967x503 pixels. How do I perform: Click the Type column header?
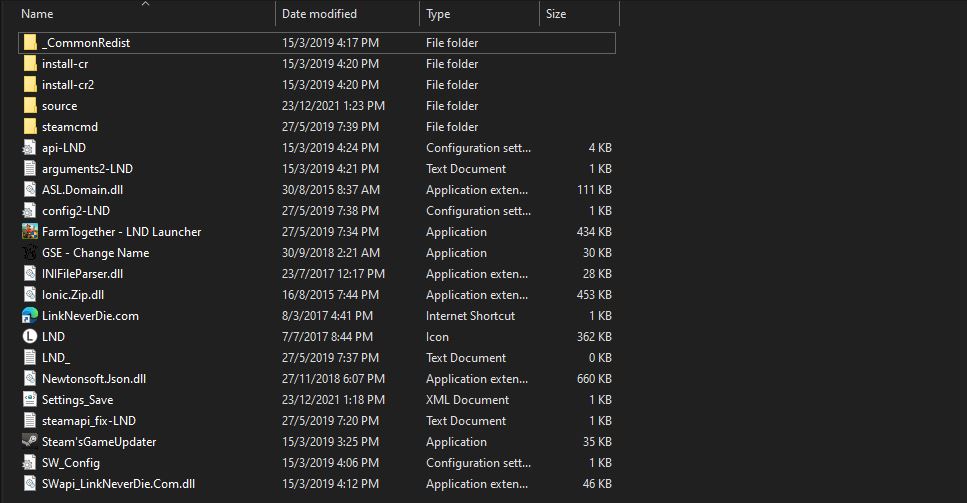click(438, 14)
